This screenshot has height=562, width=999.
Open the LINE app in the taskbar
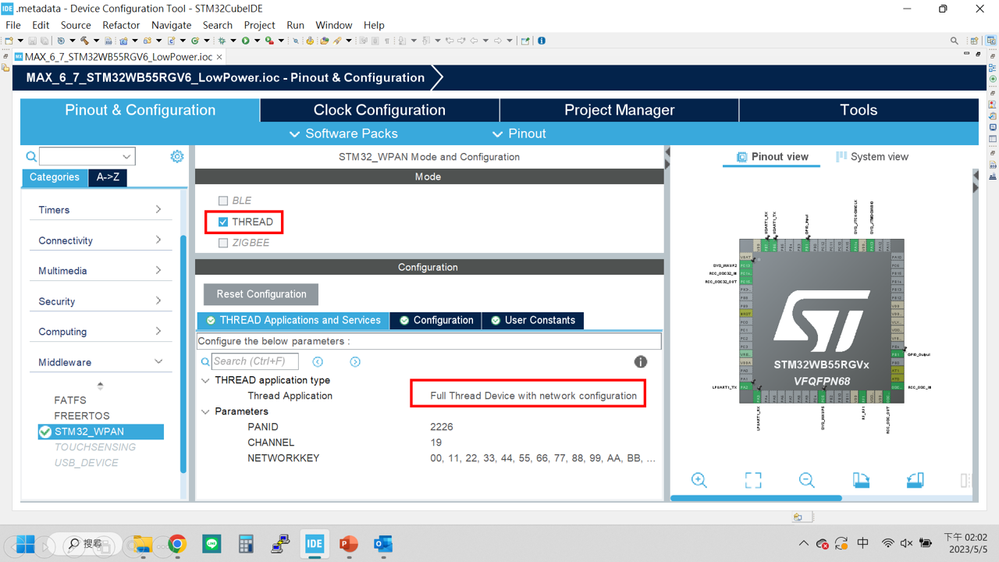[212, 544]
